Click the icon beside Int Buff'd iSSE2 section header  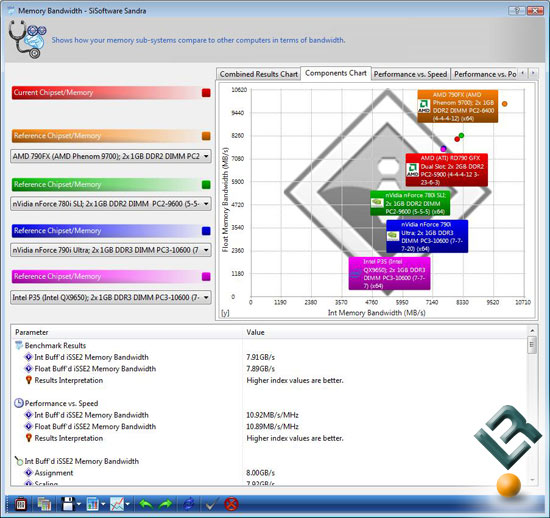click(x=19, y=460)
